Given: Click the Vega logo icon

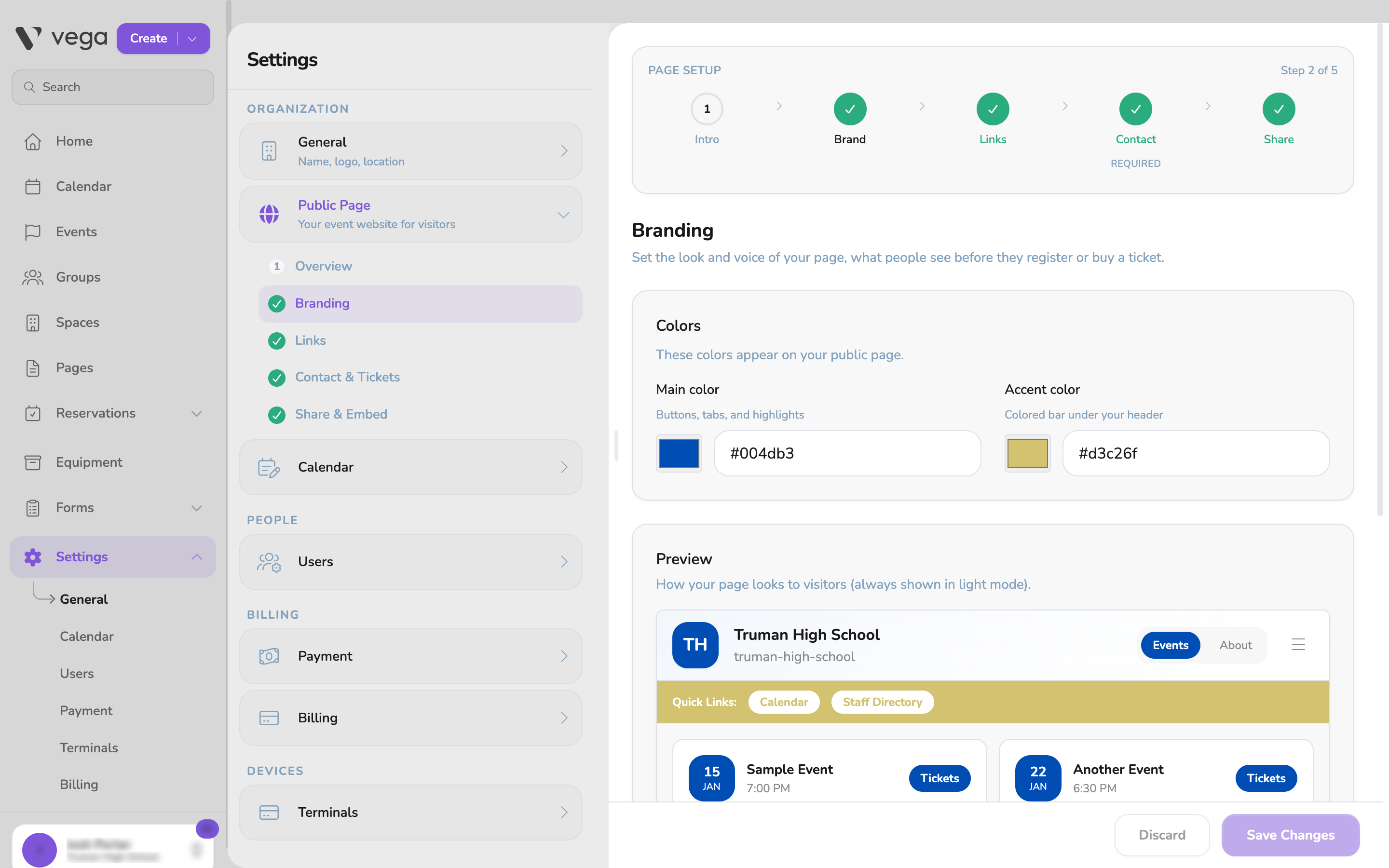Looking at the screenshot, I should coord(28,39).
